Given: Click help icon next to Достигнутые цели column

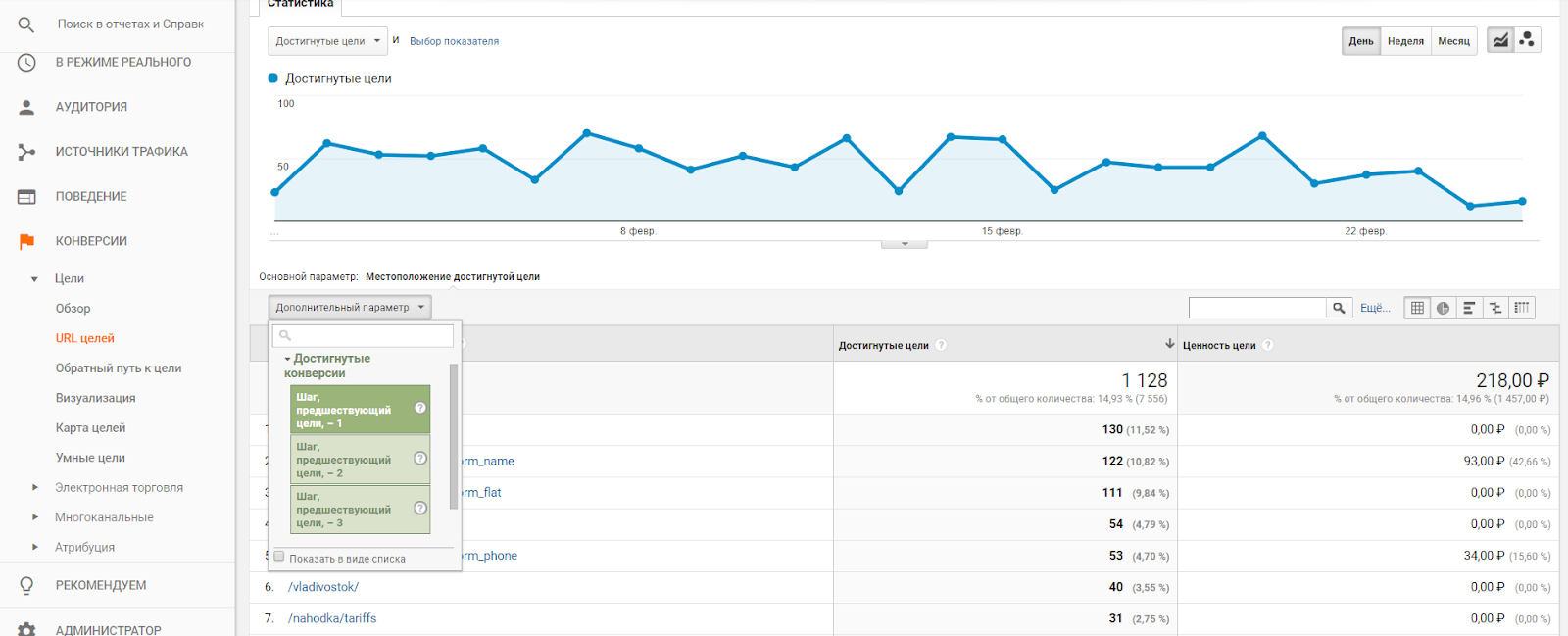Looking at the screenshot, I should pos(941,345).
